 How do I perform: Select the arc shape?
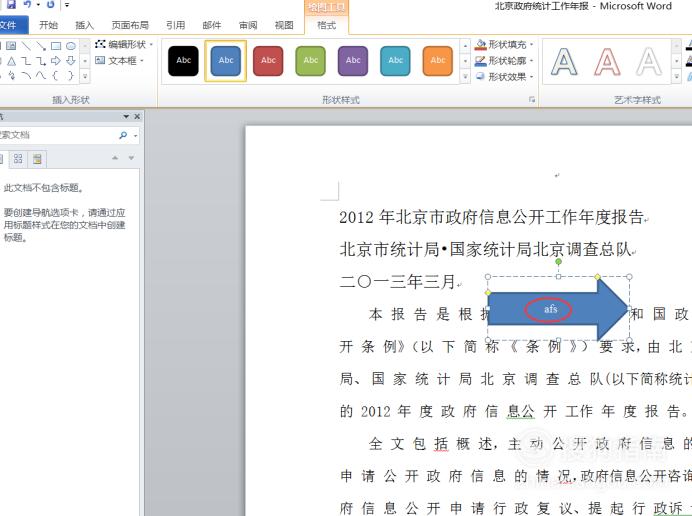pos(26,75)
